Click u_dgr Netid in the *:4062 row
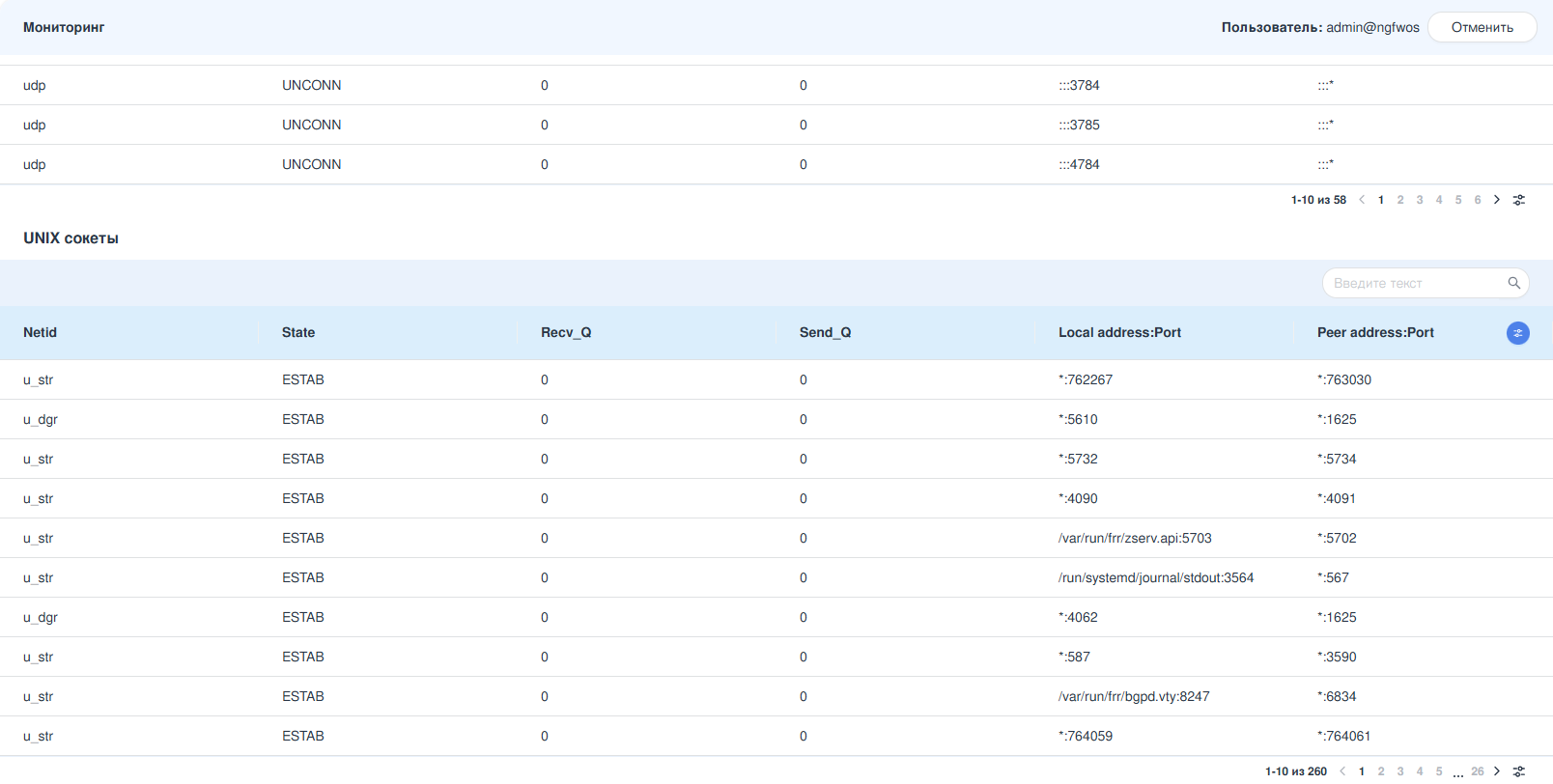 (41, 617)
